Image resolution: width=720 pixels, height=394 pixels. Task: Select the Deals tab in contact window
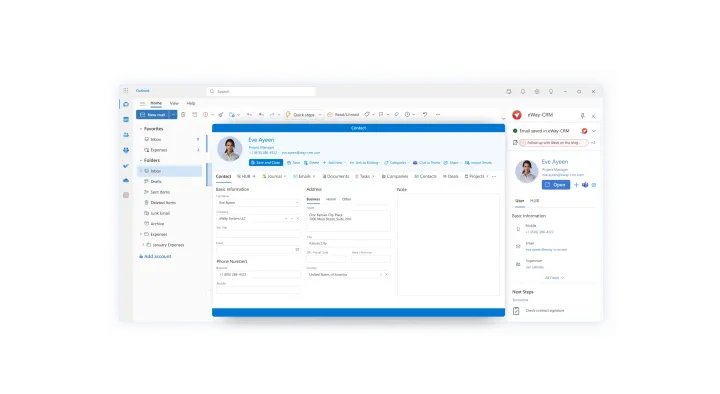coord(450,176)
